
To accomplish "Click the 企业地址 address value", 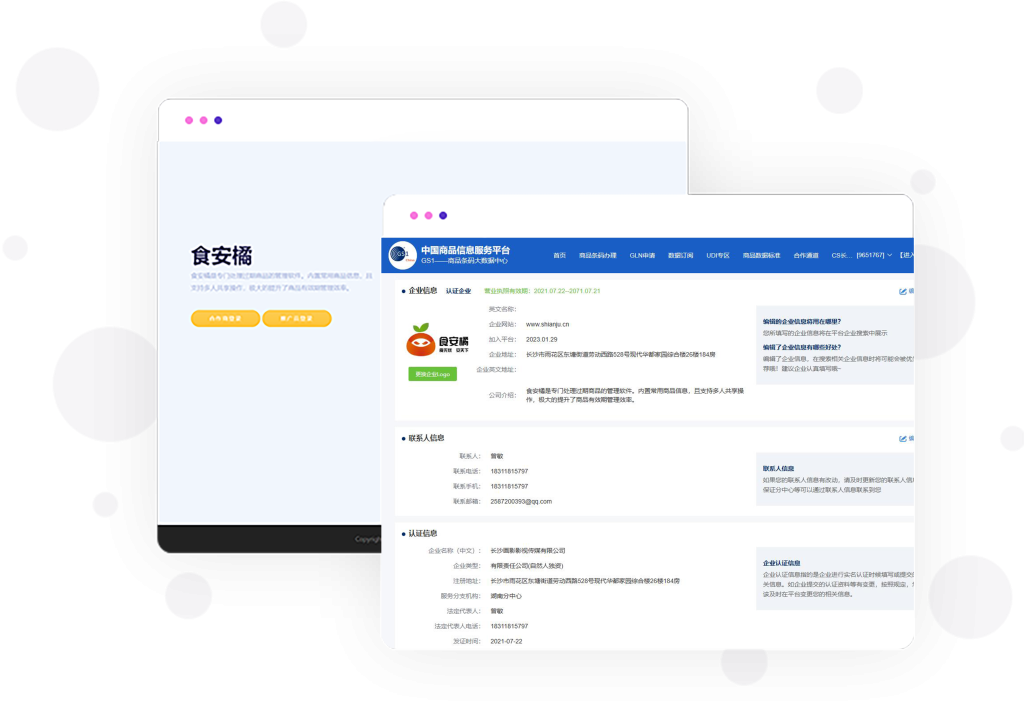I will (620, 355).
